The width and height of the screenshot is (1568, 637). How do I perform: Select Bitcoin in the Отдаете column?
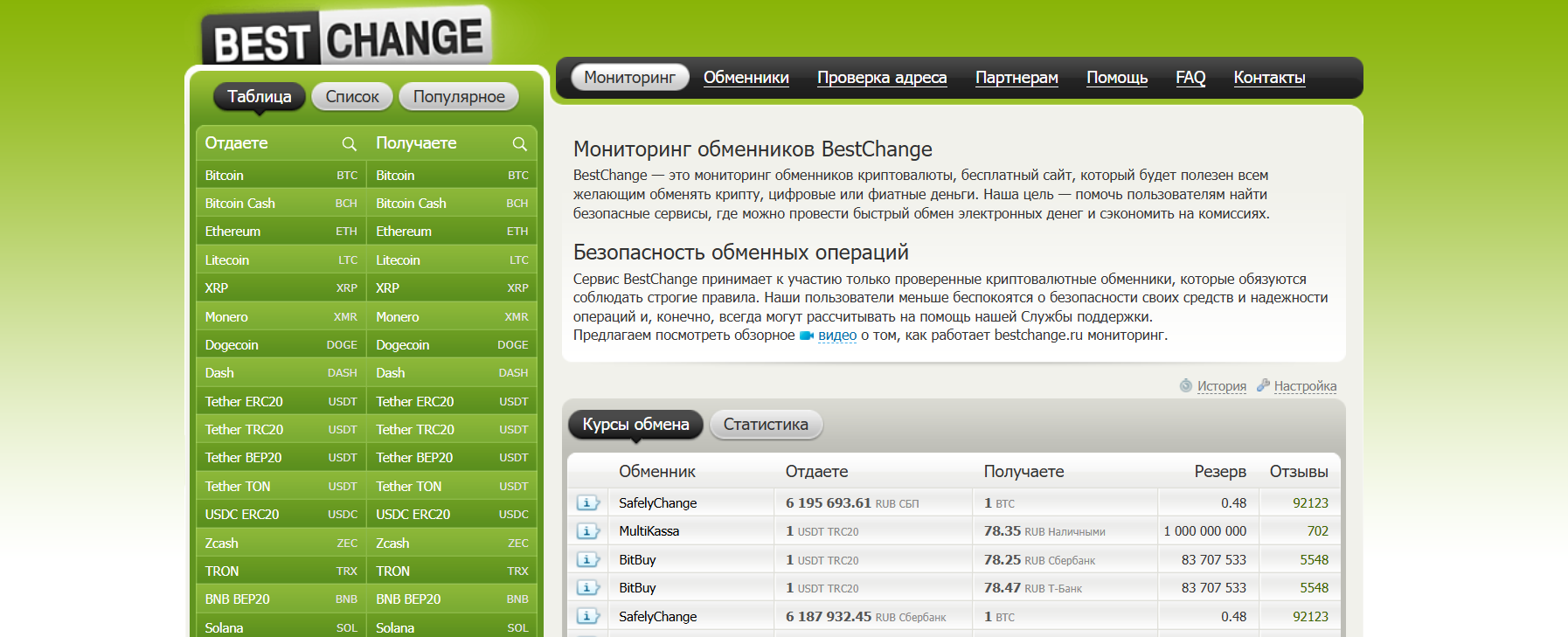click(281, 176)
